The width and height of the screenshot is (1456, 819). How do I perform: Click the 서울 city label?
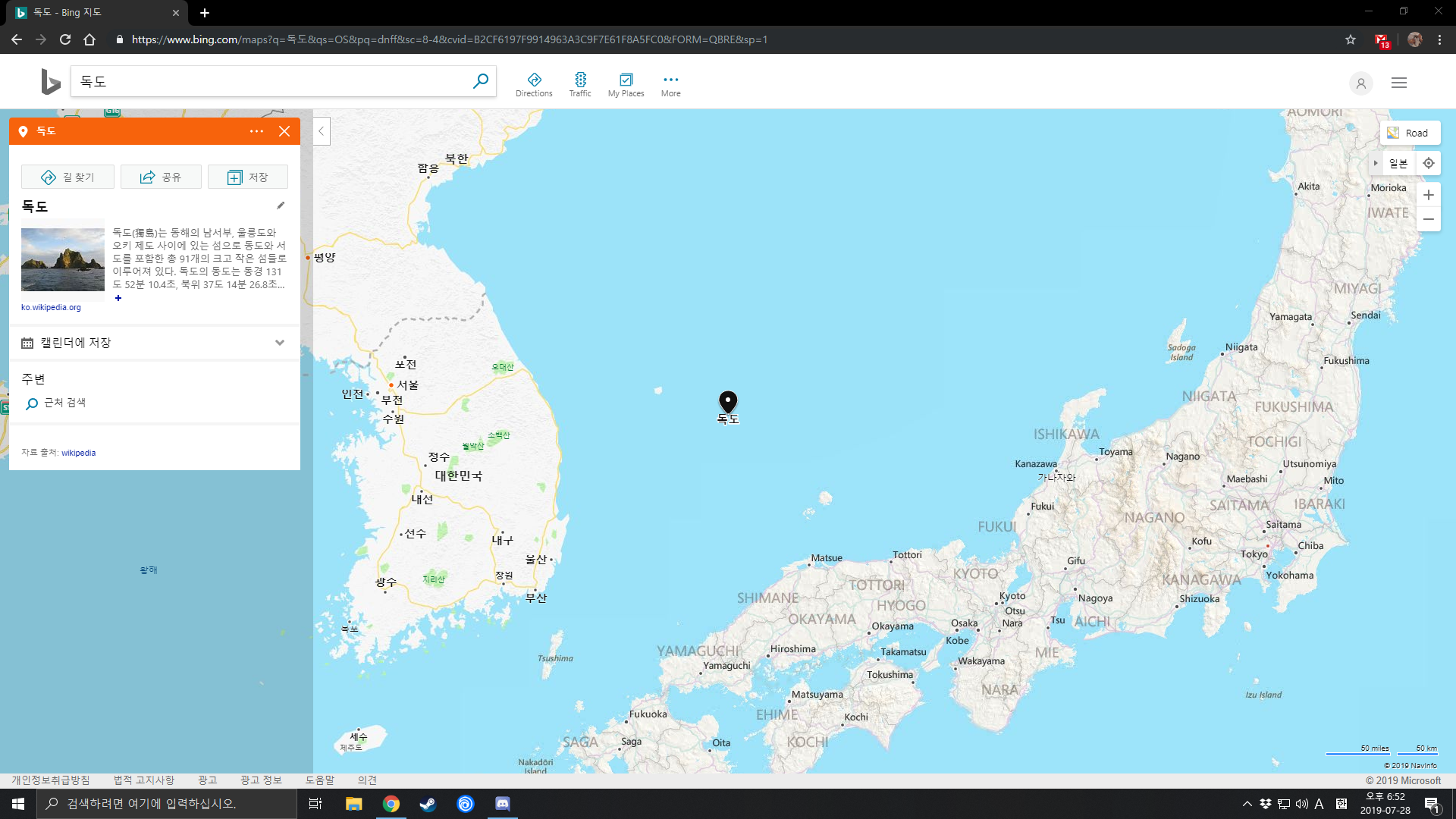(x=407, y=384)
